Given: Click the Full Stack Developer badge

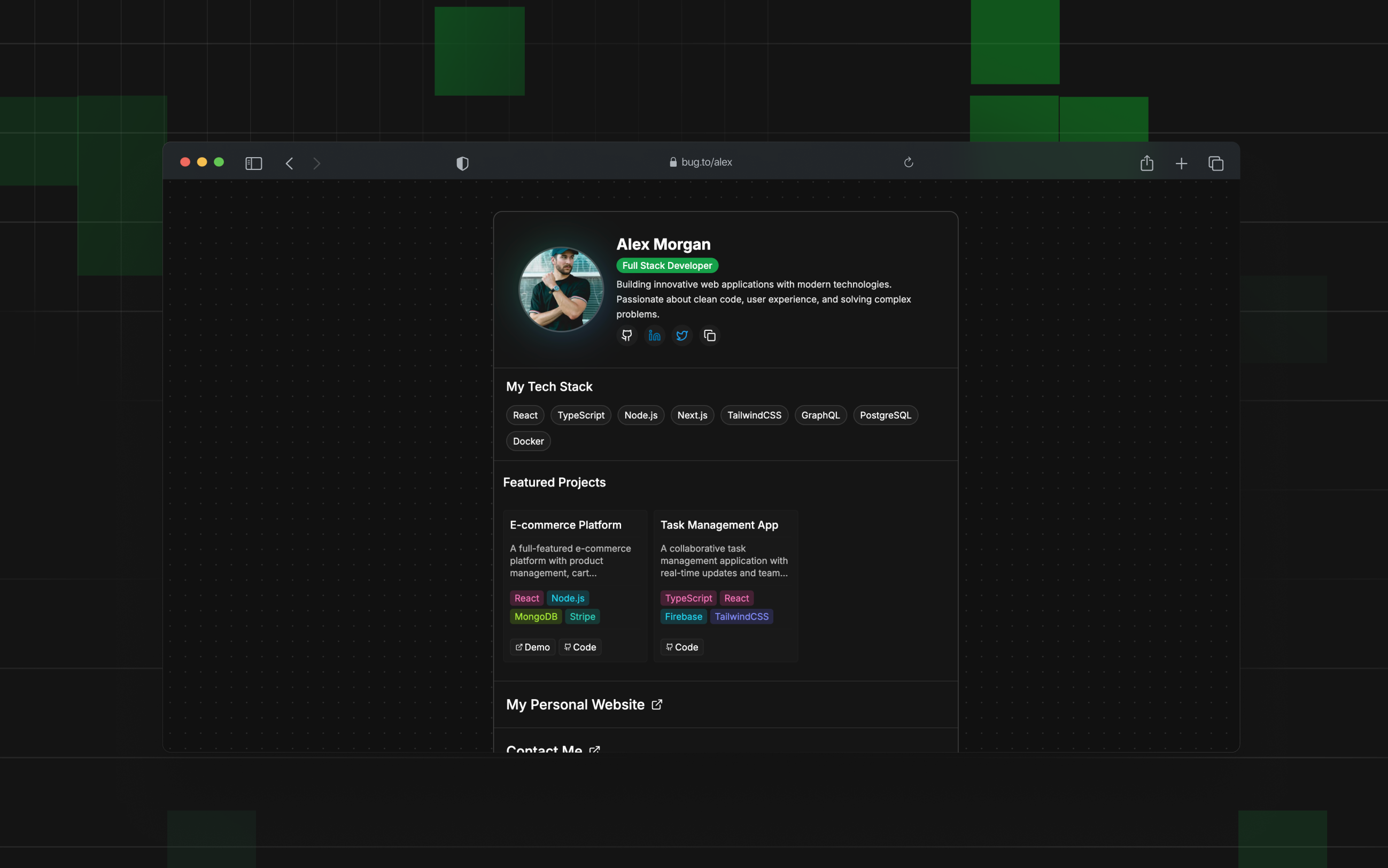Looking at the screenshot, I should pyautogui.click(x=667, y=265).
